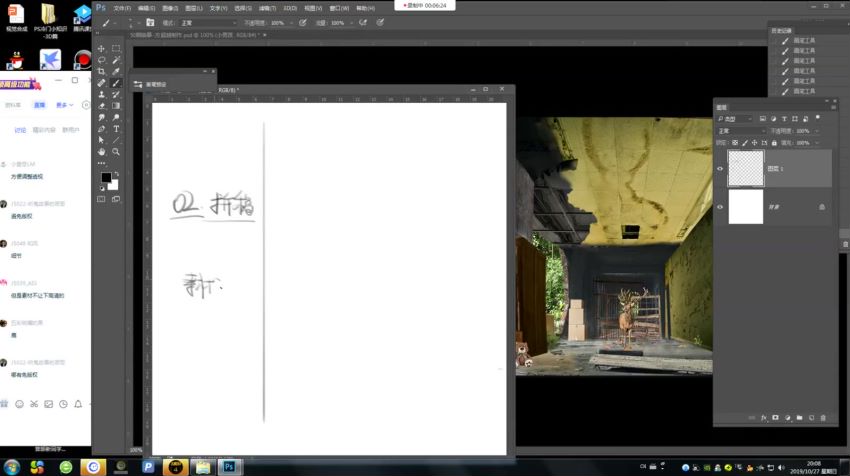850x476 pixels.
Task: Open the brush flow dropdown arrow
Action: (352, 23)
